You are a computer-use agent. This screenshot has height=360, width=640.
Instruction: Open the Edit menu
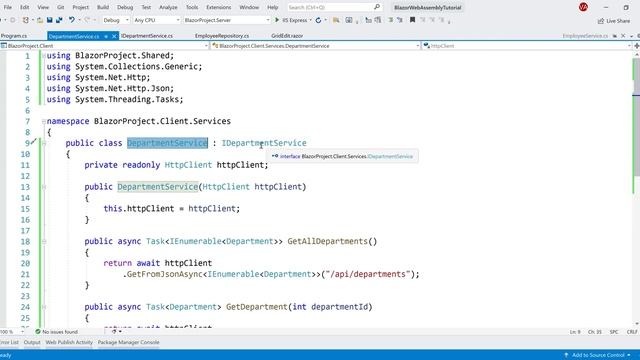(x=24, y=7)
